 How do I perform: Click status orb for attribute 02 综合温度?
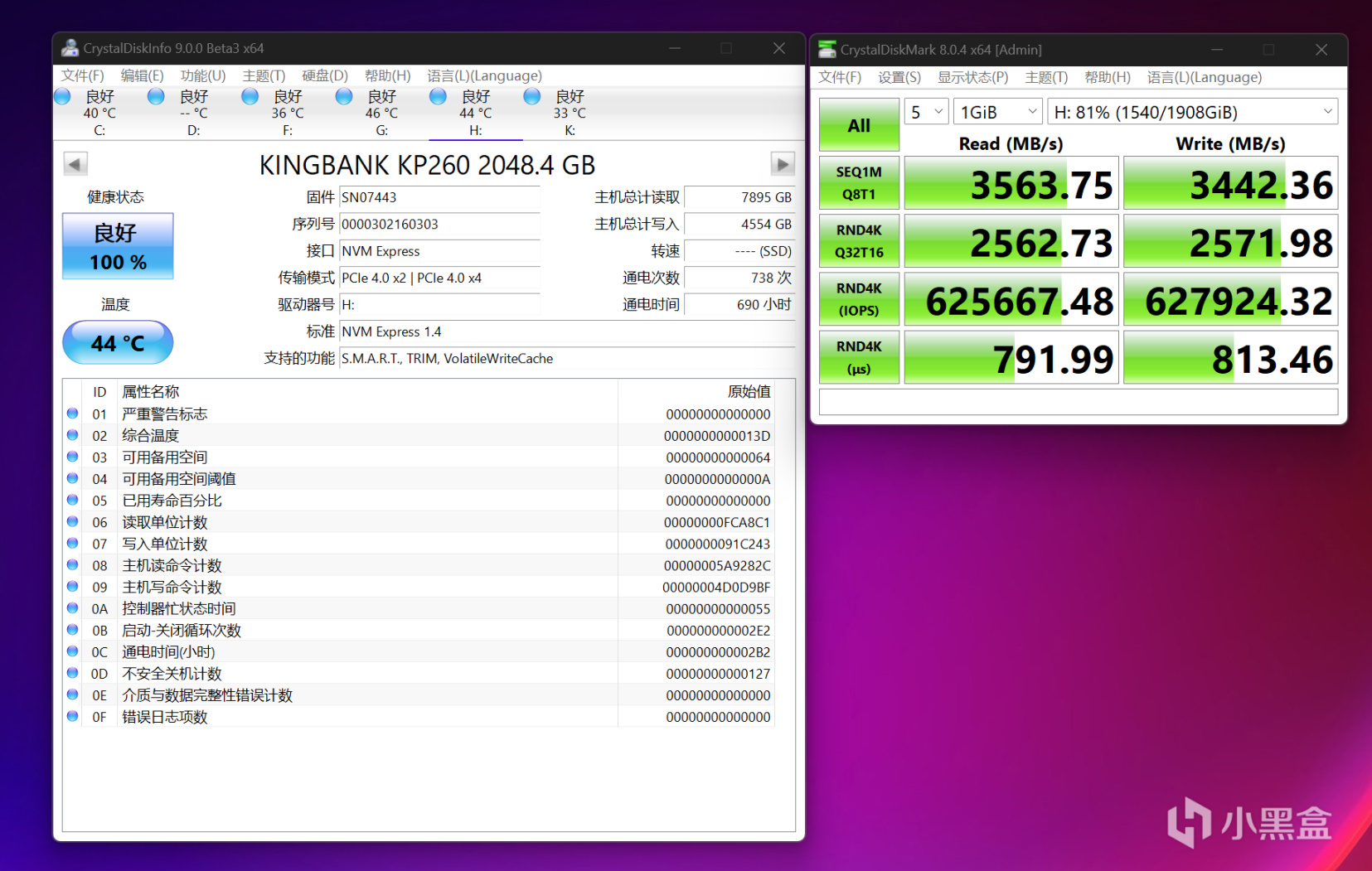click(x=73, y=435)
